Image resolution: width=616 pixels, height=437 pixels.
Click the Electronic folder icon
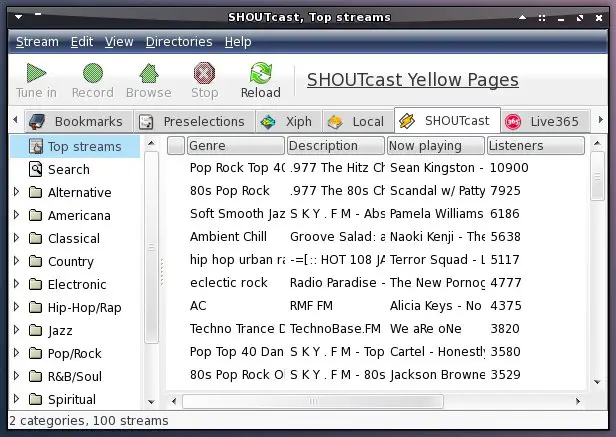[x=36, y=284]
